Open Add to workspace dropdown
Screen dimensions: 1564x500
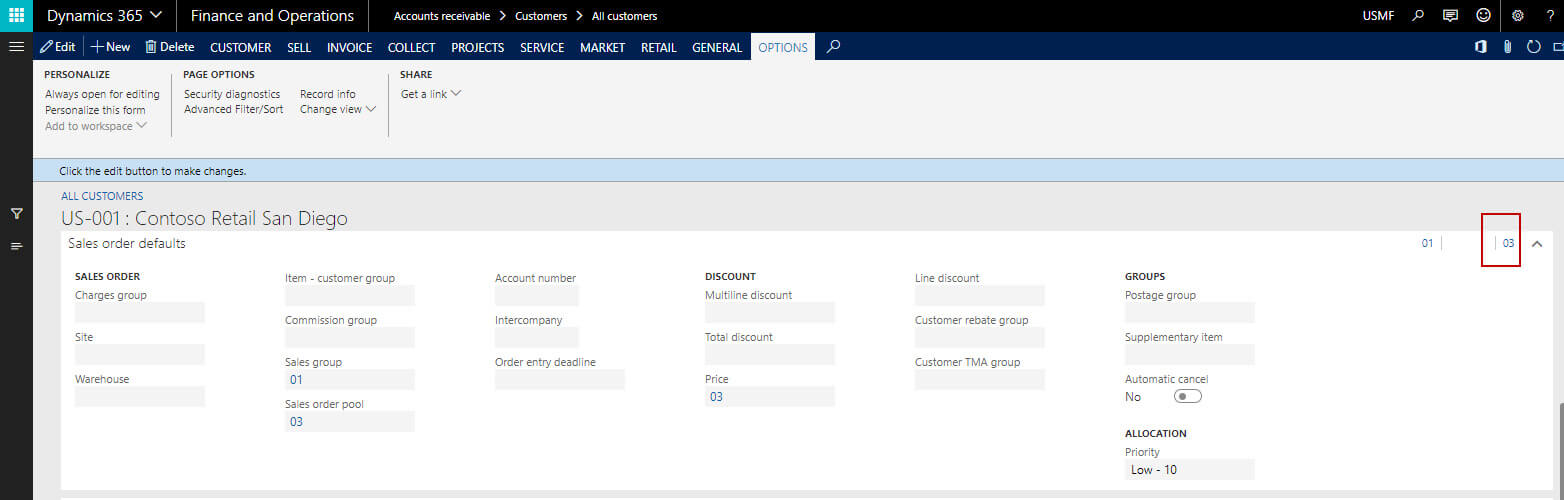(x=96, y=126)
